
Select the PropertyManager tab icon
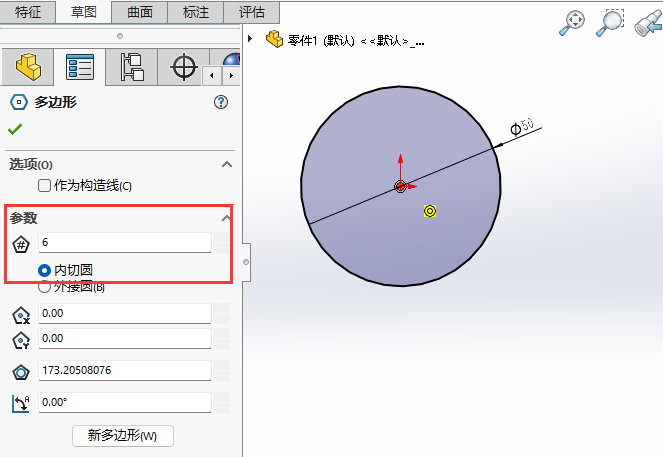pyautogui.click(x=79, y=67)
